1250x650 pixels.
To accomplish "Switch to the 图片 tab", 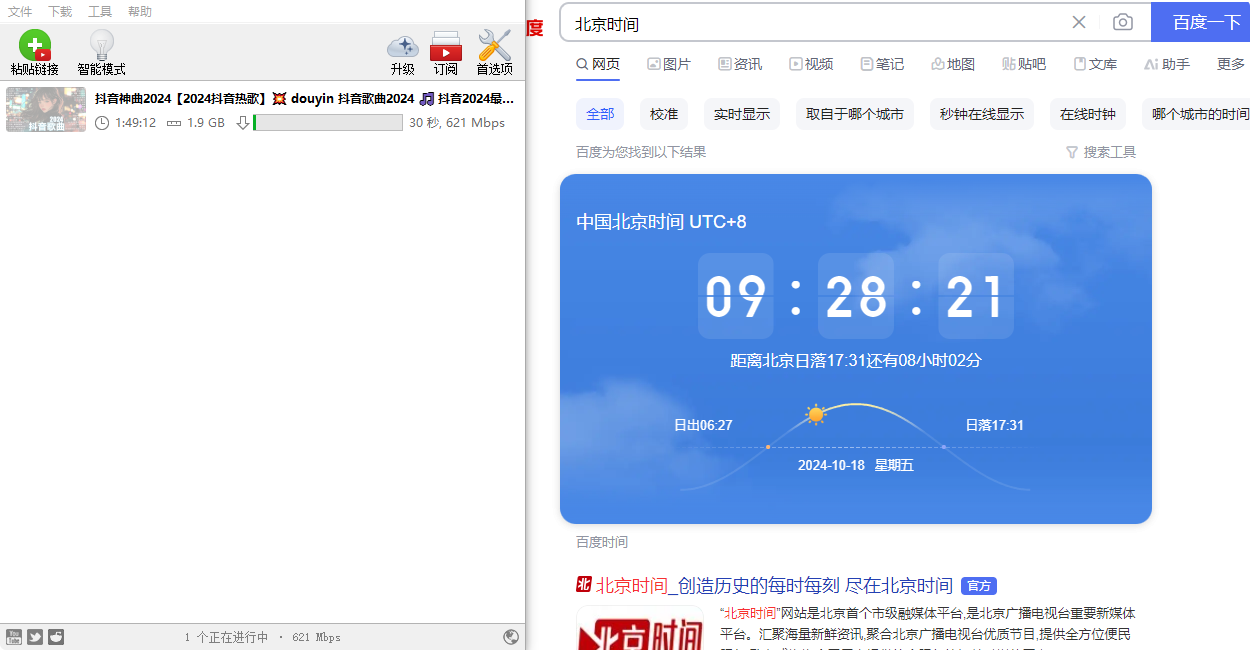I will (669, 64).
